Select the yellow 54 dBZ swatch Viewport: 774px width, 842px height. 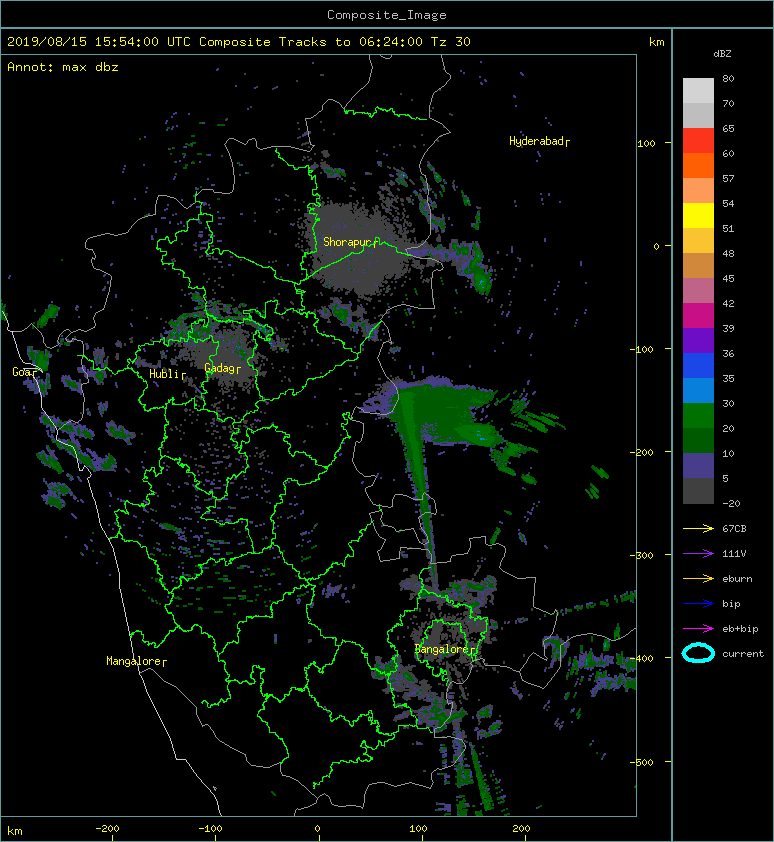[698, 215]
